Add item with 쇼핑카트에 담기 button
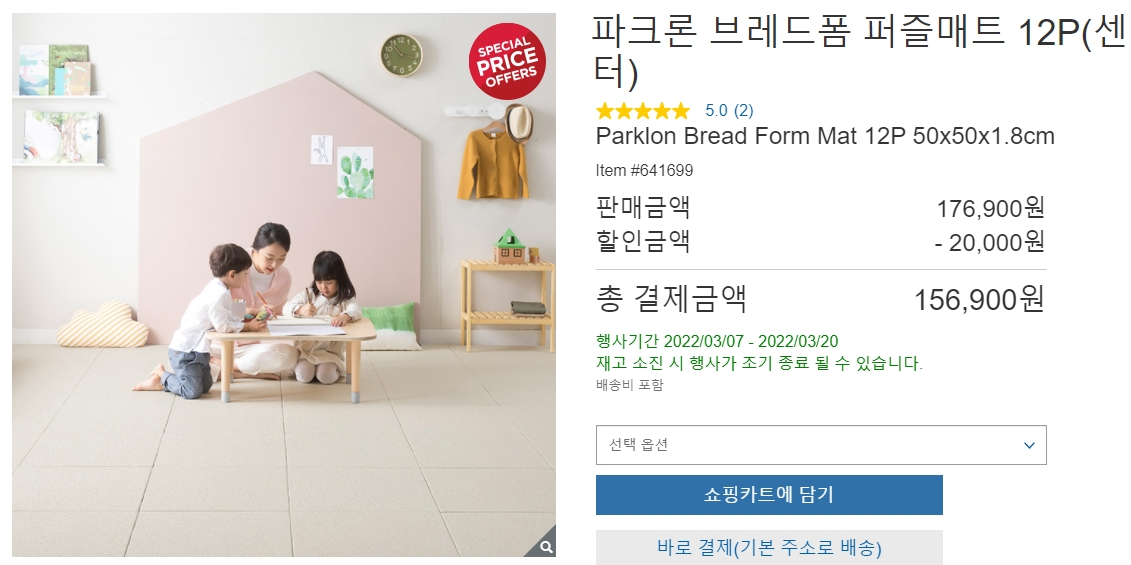Image resolution: width=1131 pixels, height=565 pixels. coord(769,494)
